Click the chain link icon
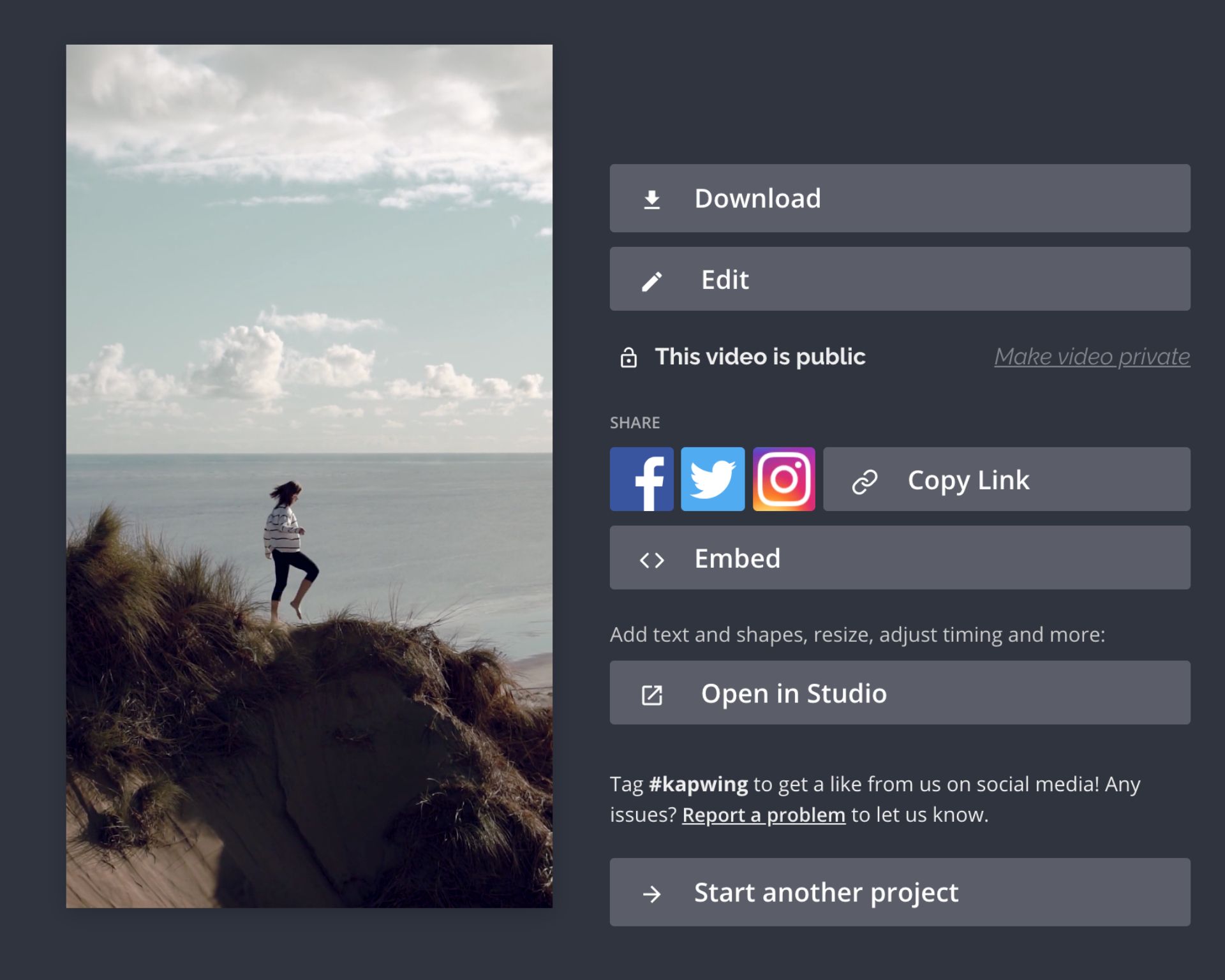 pyautogui.click(x=865, y=481)
